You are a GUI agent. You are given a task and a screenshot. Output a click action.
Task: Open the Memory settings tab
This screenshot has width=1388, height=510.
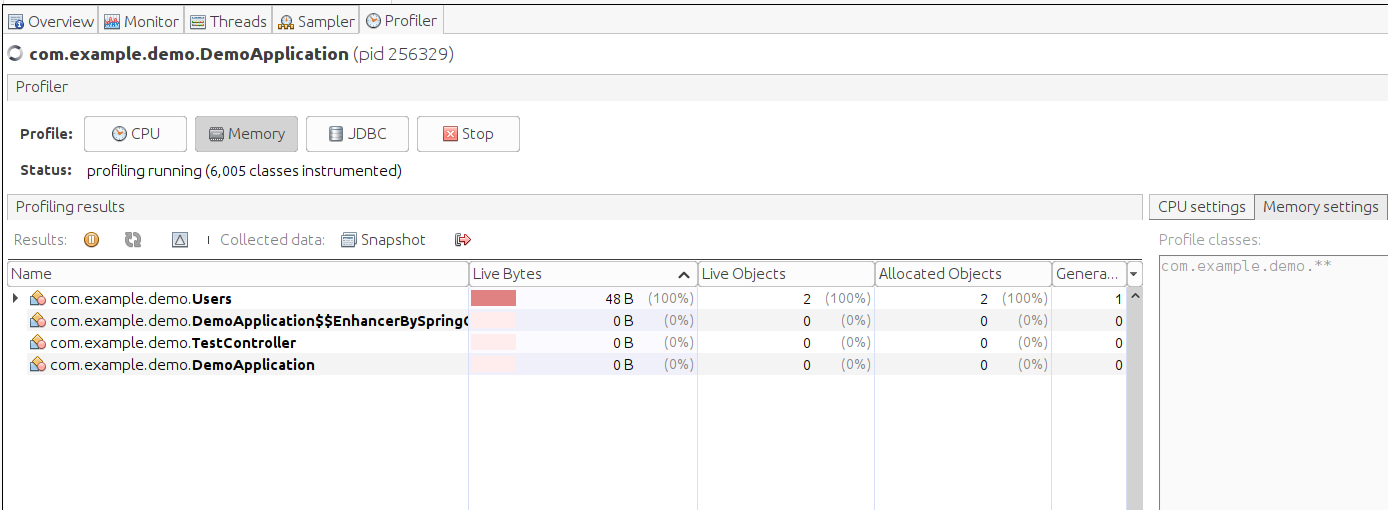[1321, 207]
